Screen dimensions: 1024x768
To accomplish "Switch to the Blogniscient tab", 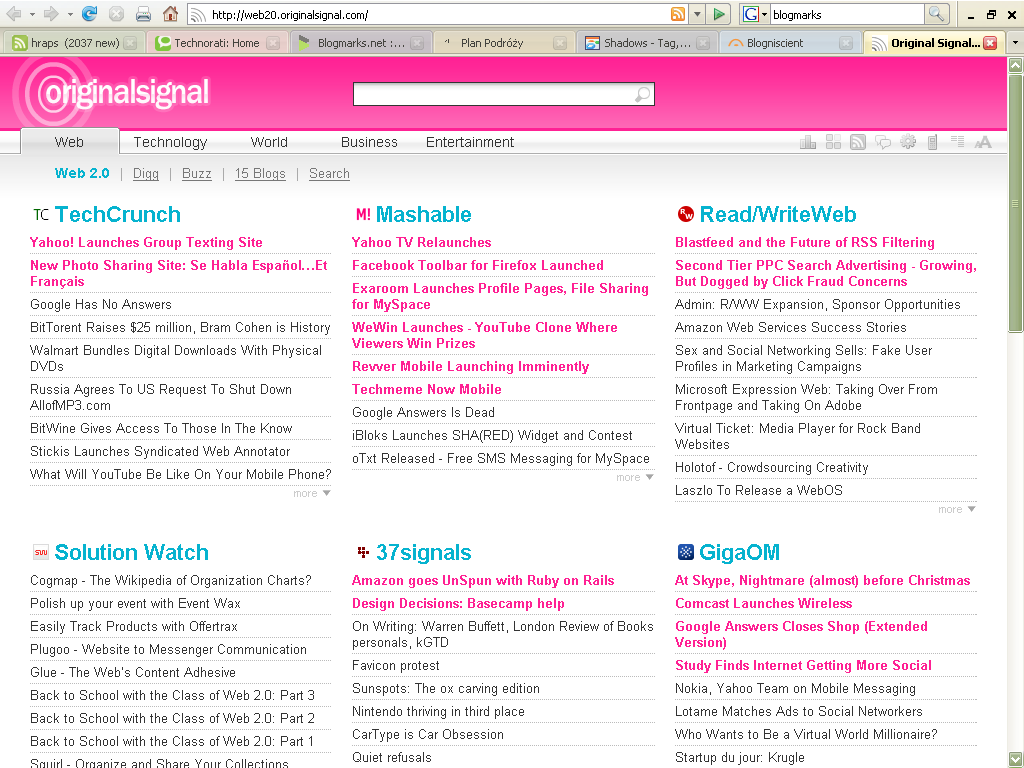I will pyautogui.click(x=791, y=43).
